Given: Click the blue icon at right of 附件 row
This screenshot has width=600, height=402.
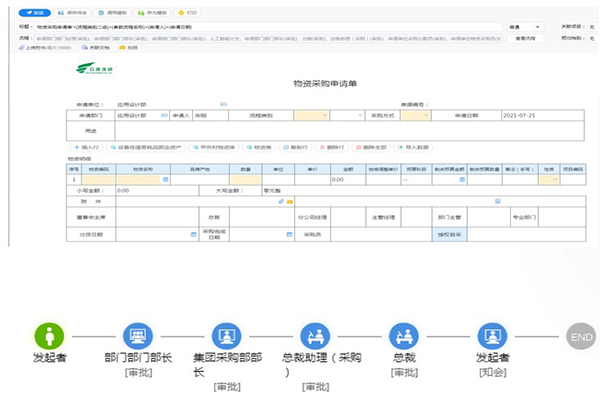Looking at the screenshot, I should [x=497, y=201].
